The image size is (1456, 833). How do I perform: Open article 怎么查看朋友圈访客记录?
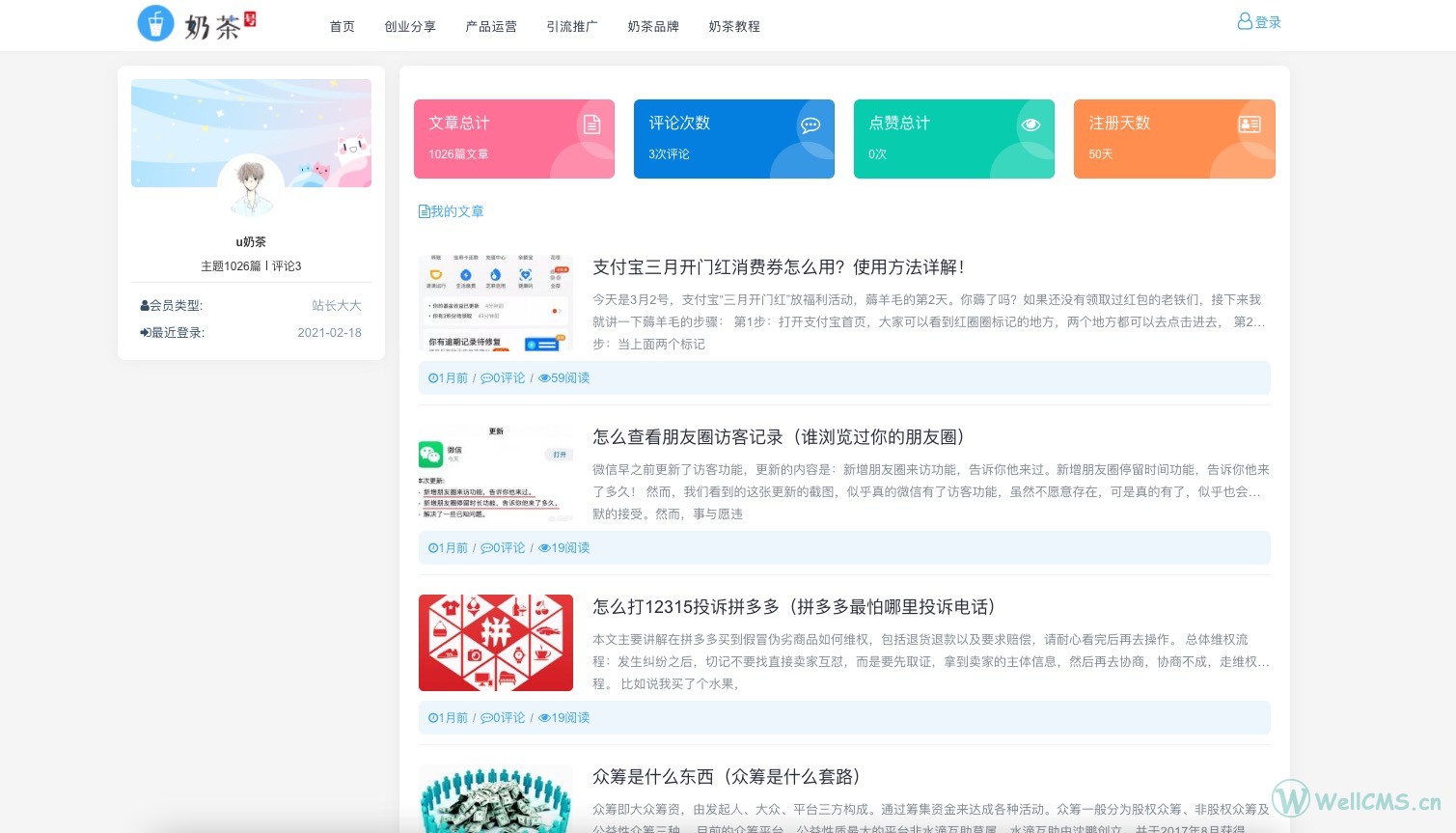pyautogui.click(x=780, y=437)
